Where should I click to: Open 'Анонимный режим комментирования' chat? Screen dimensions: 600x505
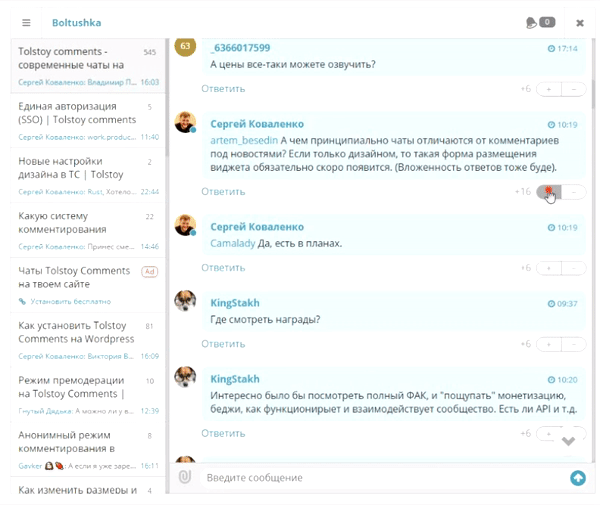(x=88, y=449)
